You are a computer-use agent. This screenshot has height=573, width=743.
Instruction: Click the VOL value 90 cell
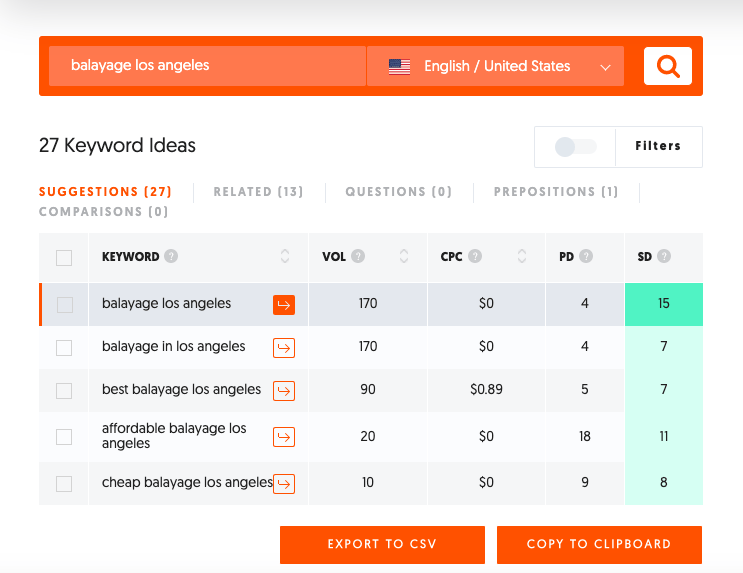(x=368, y=389)
